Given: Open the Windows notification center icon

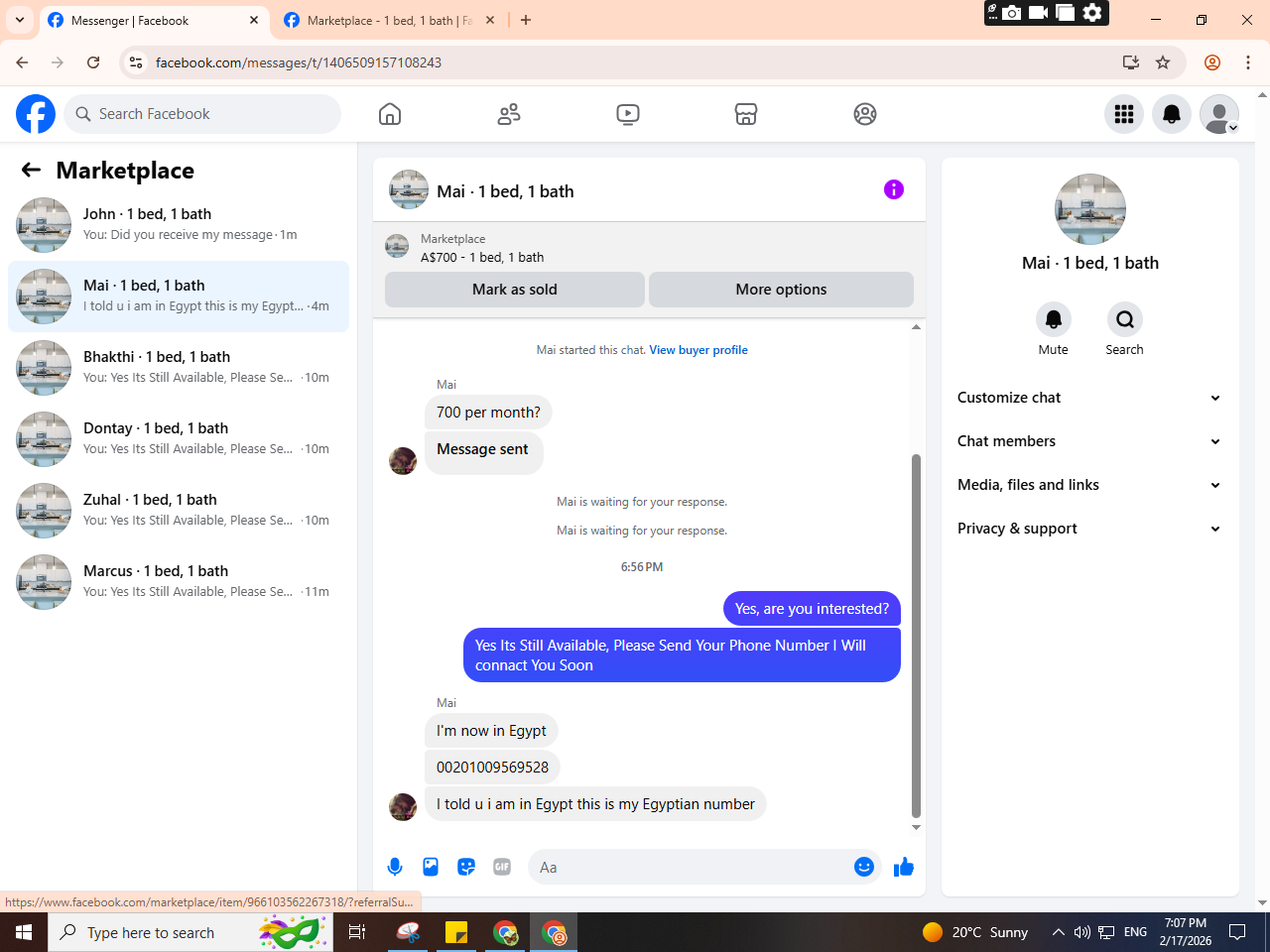Looking at the screenshot, I should (1237, 932).
